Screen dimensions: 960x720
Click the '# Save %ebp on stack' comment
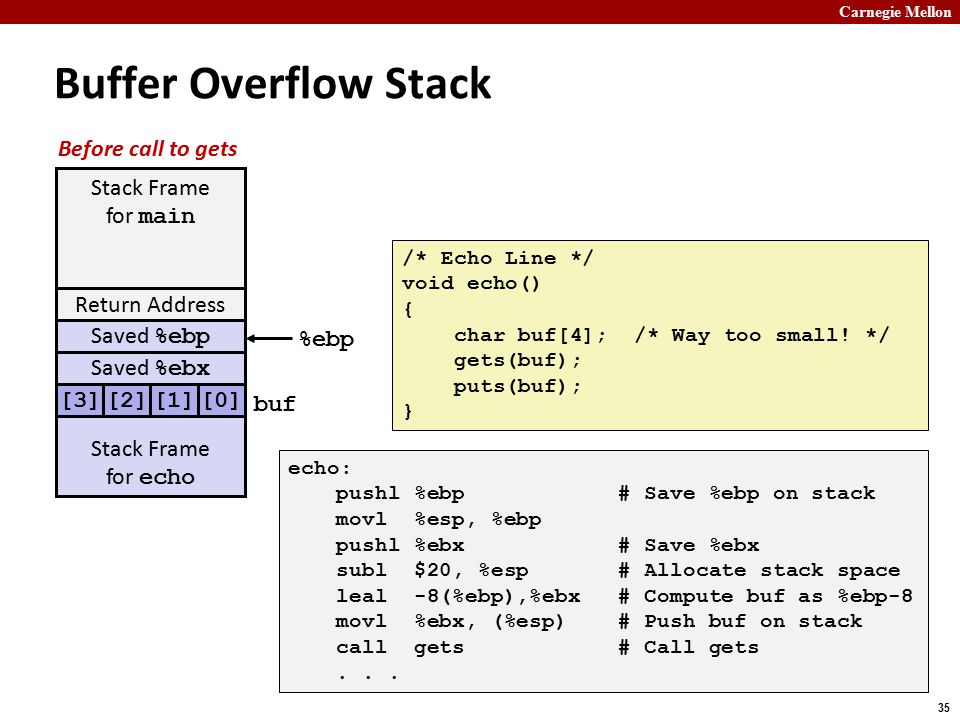pos(746,493)
